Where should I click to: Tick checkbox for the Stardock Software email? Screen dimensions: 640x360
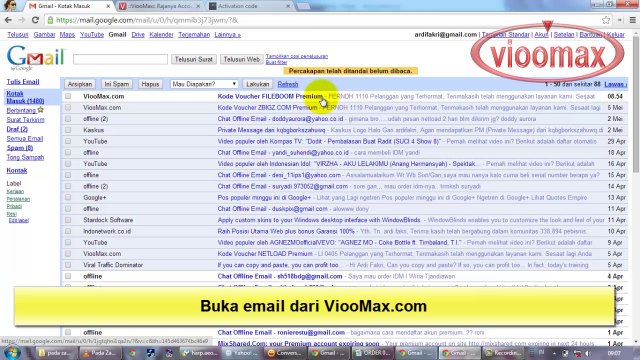[68, 220]
